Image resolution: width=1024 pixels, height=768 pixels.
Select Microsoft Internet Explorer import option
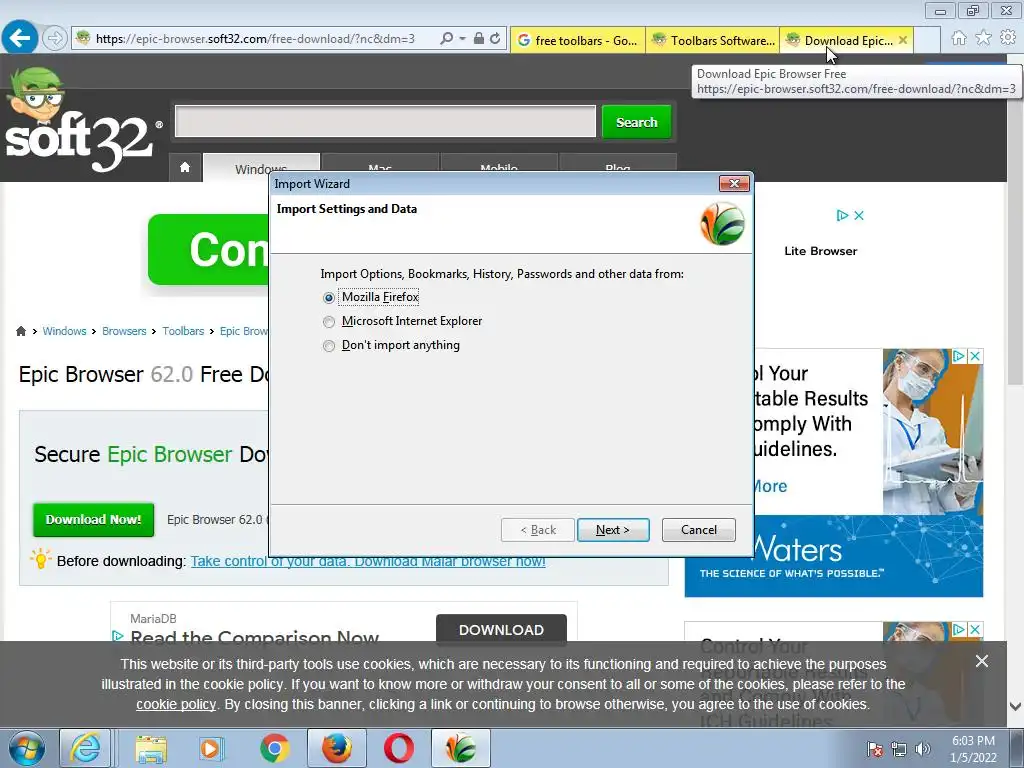(402, 321)
